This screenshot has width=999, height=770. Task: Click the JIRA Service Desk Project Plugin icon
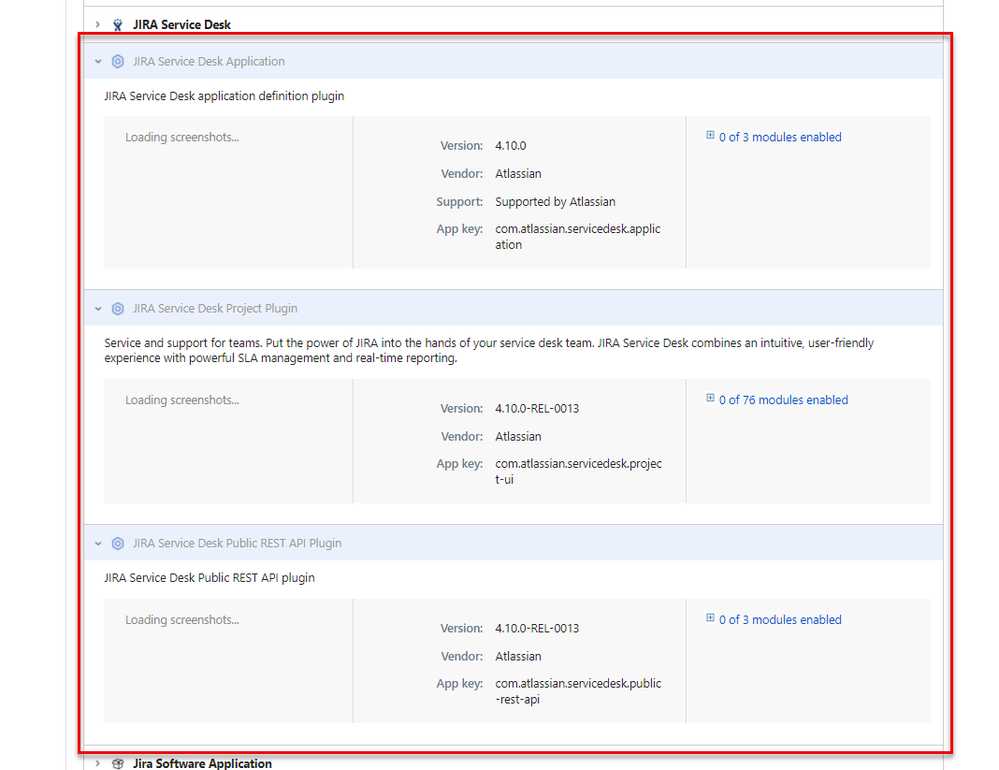pos(118,308)
